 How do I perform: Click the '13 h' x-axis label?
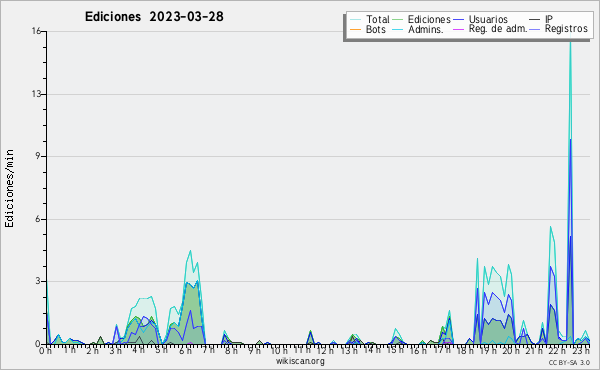click(x=348, y=351)
